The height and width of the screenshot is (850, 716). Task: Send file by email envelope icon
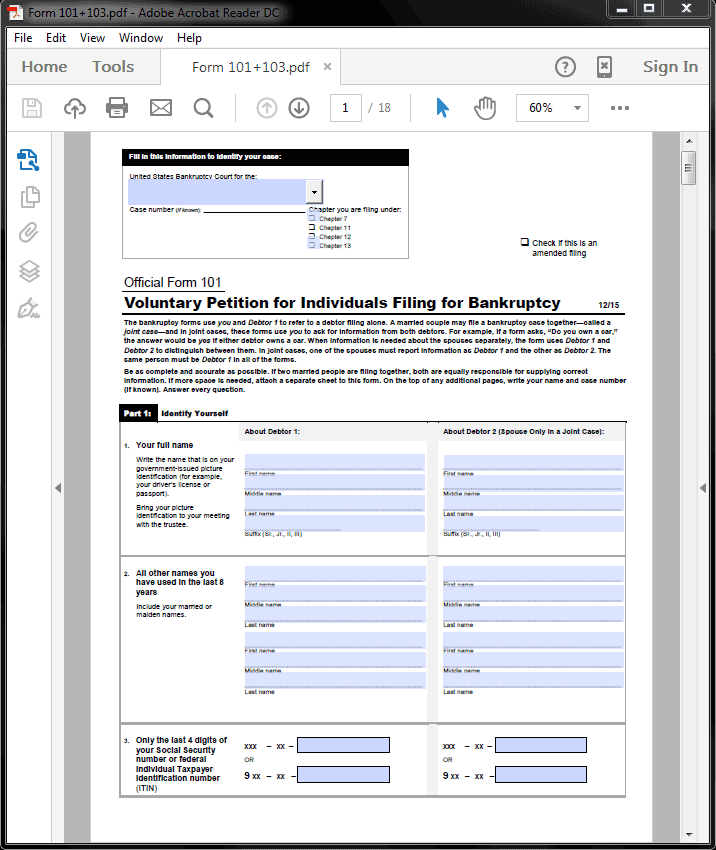(x=160, y=108)
